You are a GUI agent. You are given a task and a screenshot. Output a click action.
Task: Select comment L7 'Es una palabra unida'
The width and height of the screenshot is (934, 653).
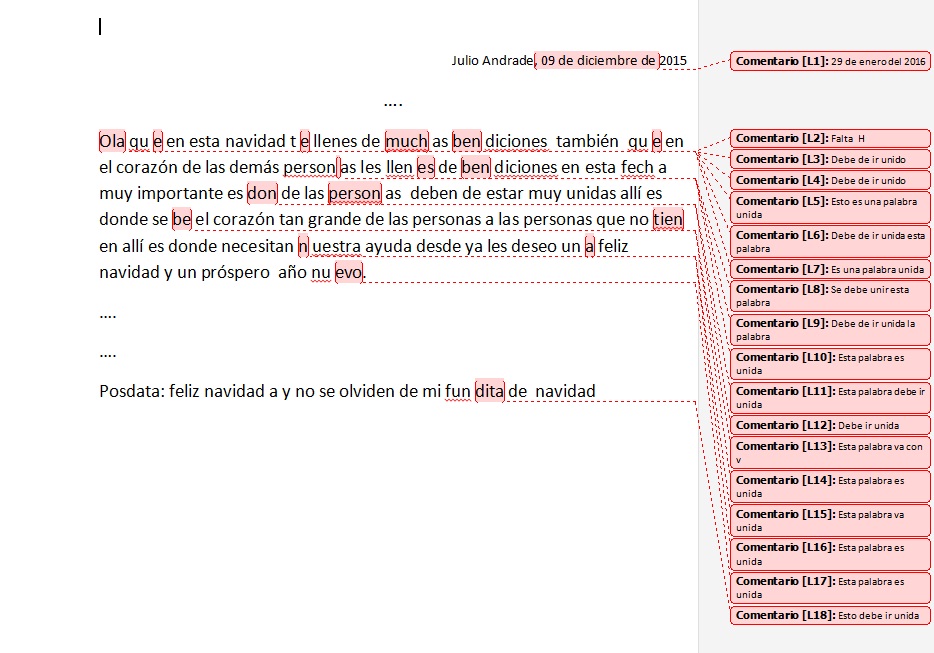coord(830,269)
